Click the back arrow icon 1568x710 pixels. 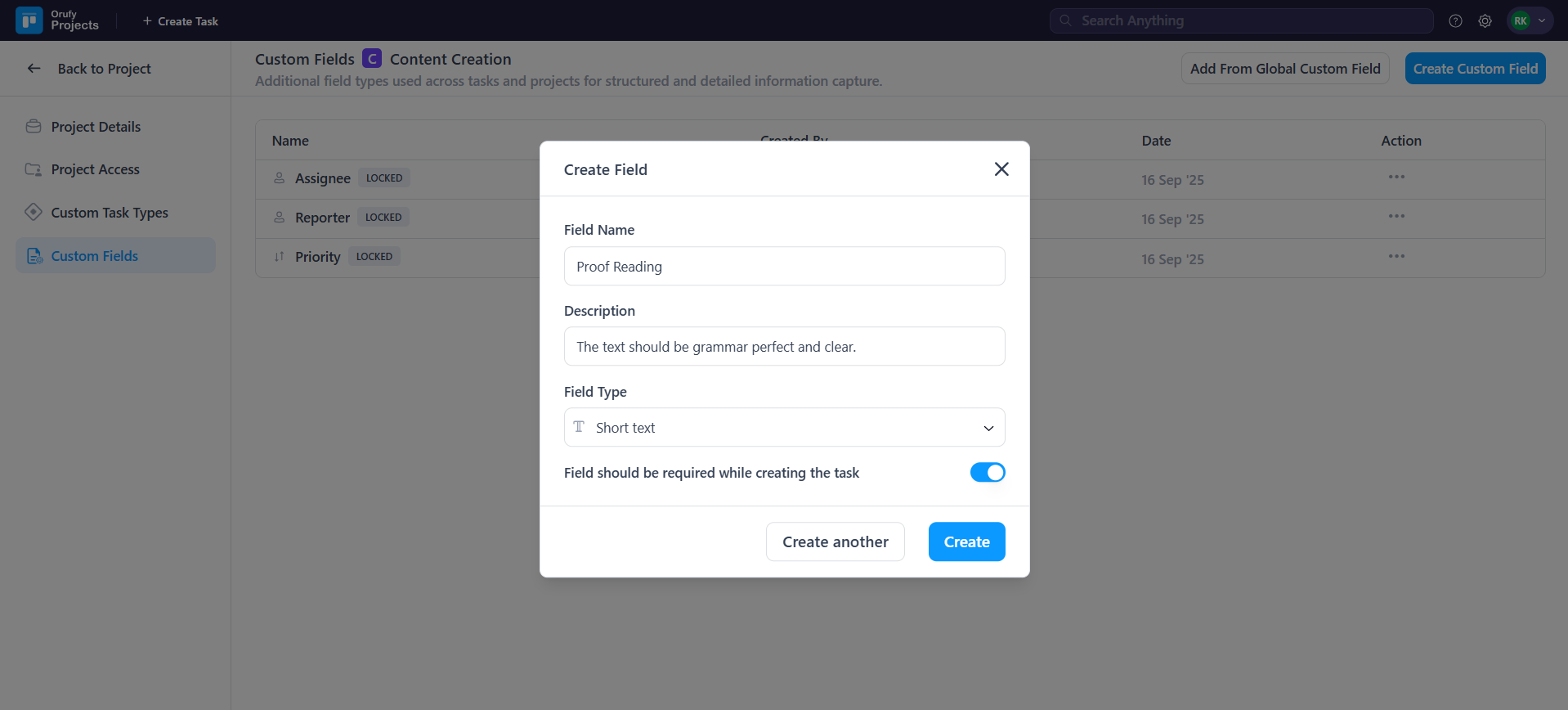(x=34, y=69)
